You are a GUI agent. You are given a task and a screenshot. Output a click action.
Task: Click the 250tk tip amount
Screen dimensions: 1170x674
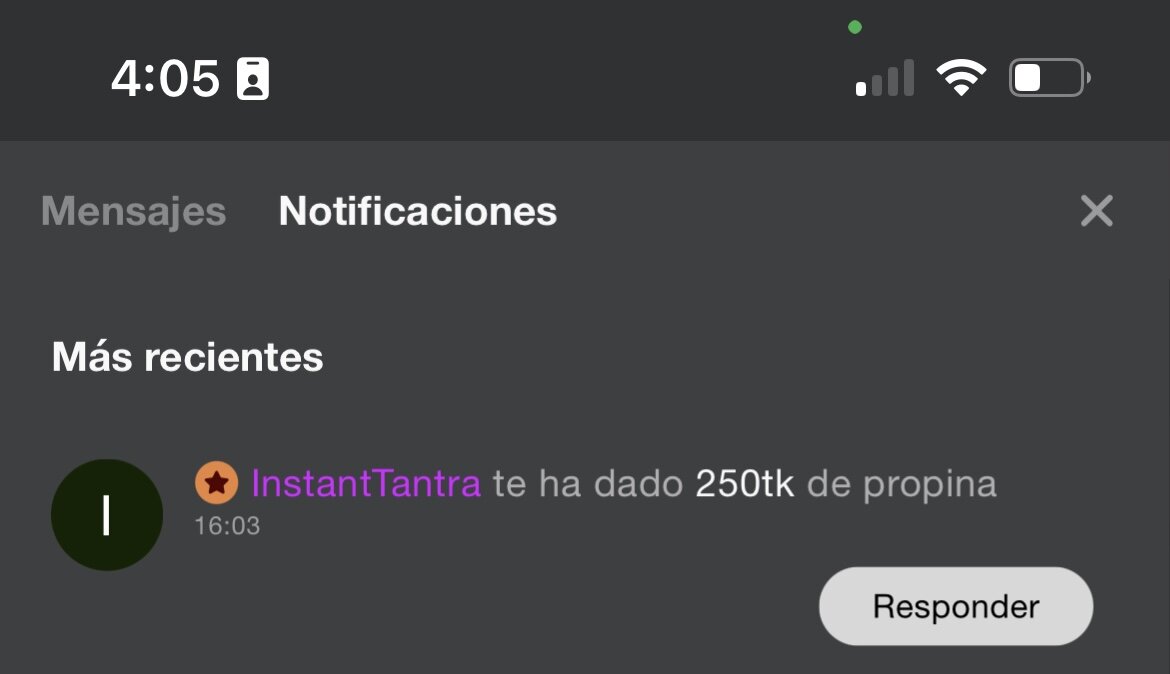pyautogui.click(x=745, y=484)
